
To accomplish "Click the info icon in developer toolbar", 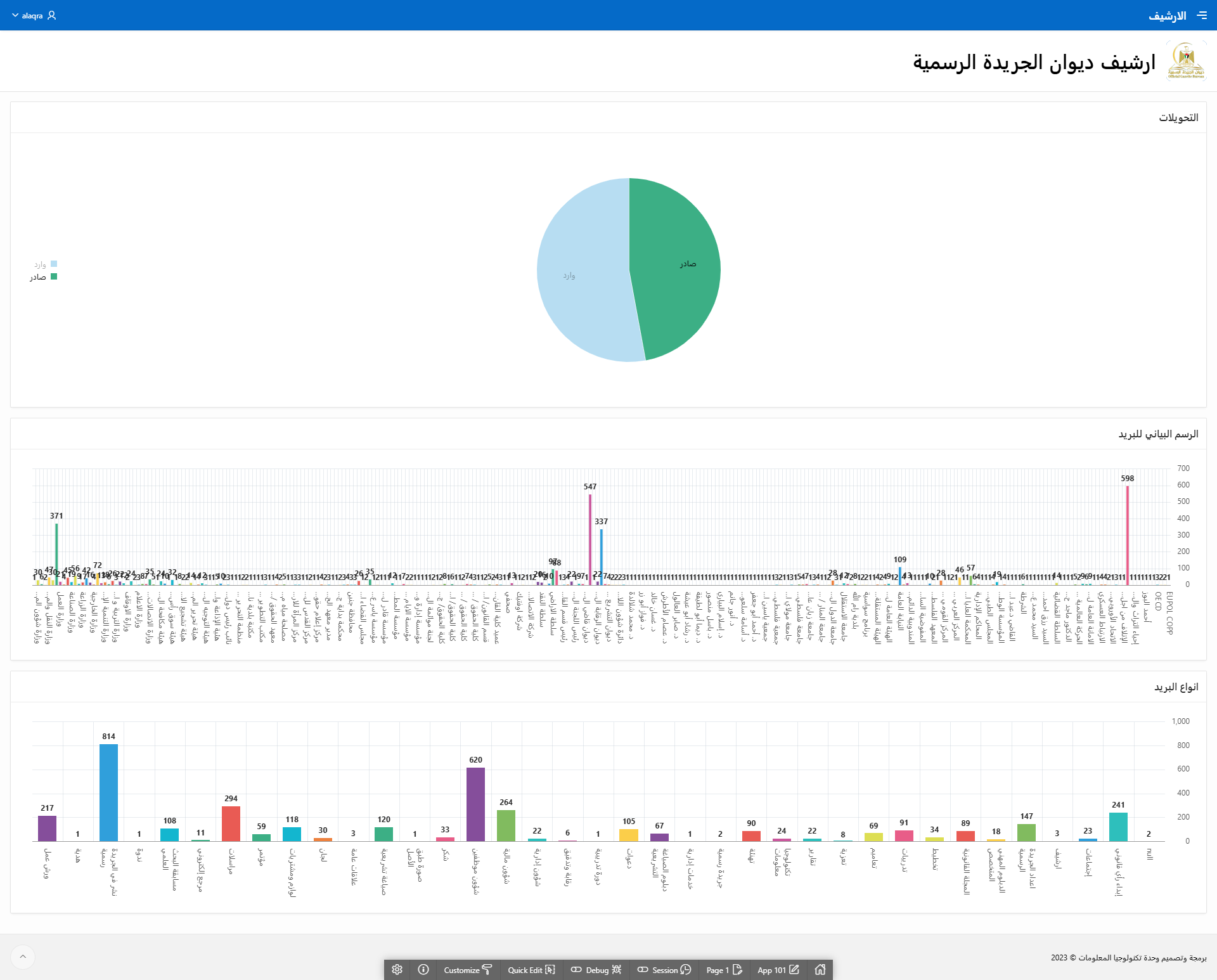I will pyautogui.click(x=423, y=969).
